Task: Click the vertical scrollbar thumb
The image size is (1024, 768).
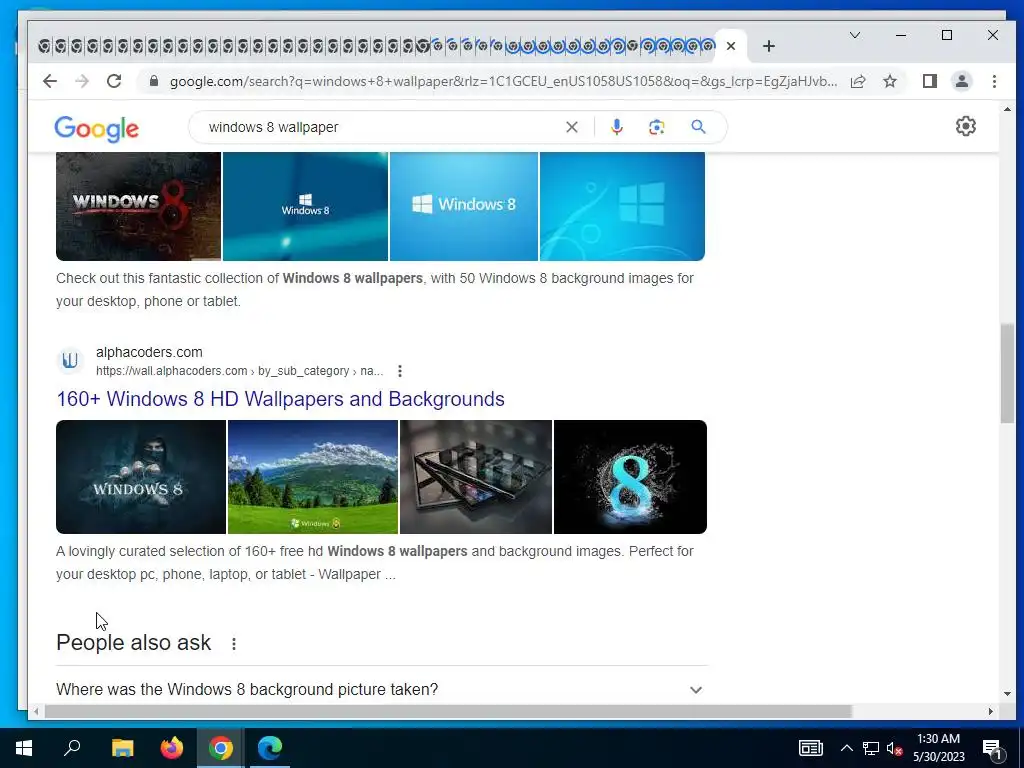Action: 1006,374
